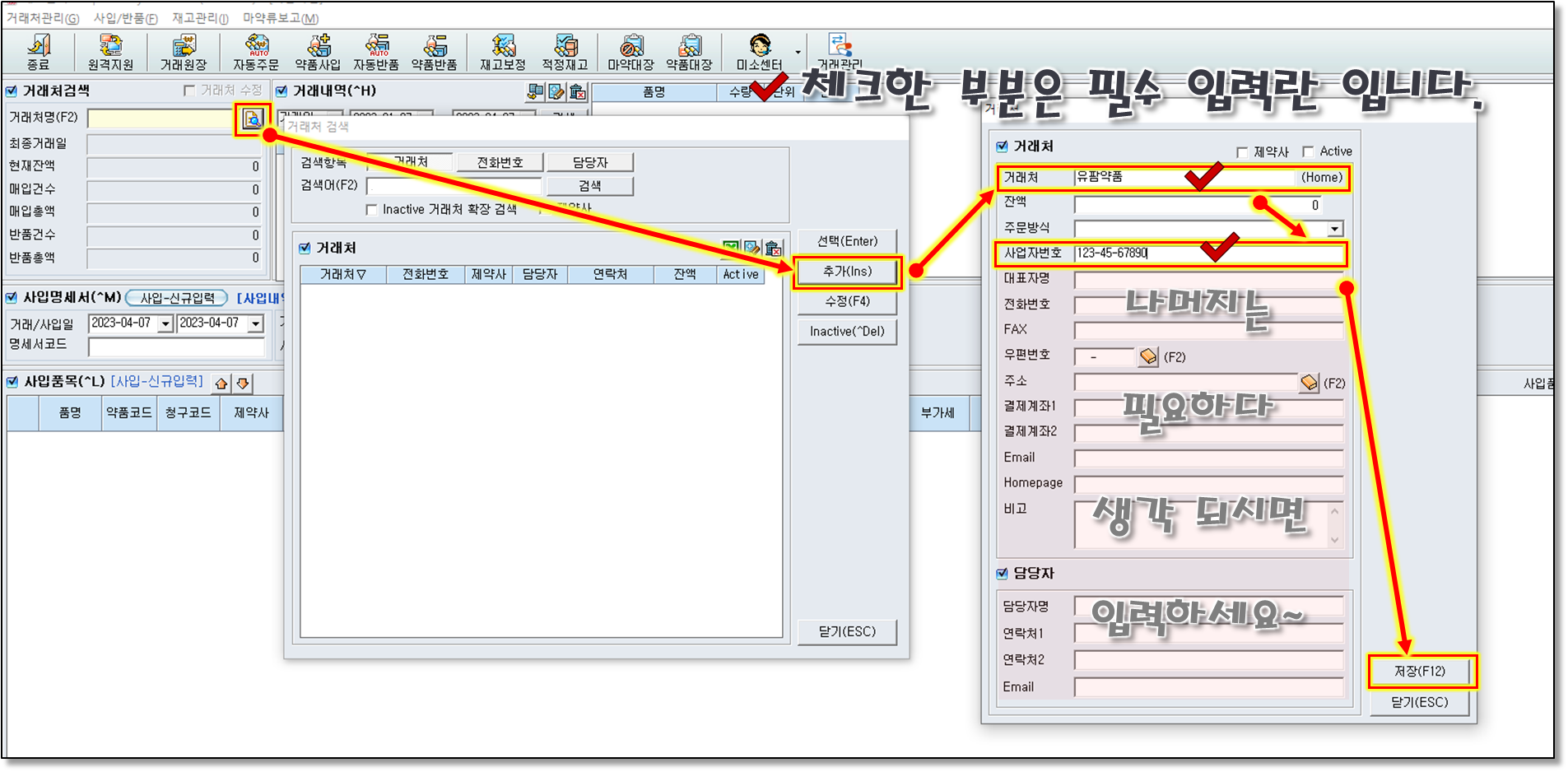Image resolution: width=1568 pixels, height=772 pixels.
Task: Check Inactive 거래처 확장 검색 option
Action: pyautogui.click(x=371, y=210)
